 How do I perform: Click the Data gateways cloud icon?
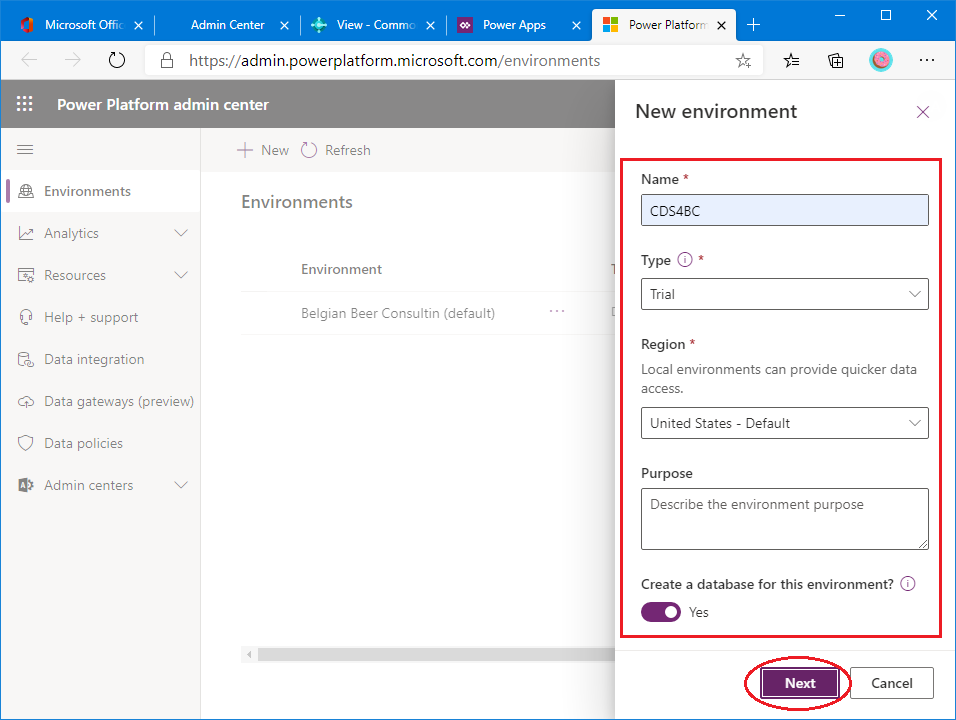coord(26,402)
